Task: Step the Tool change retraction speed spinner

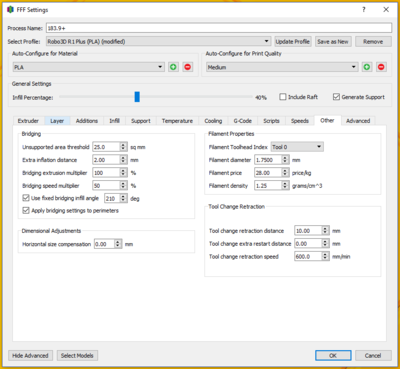Action: point(326,256)
